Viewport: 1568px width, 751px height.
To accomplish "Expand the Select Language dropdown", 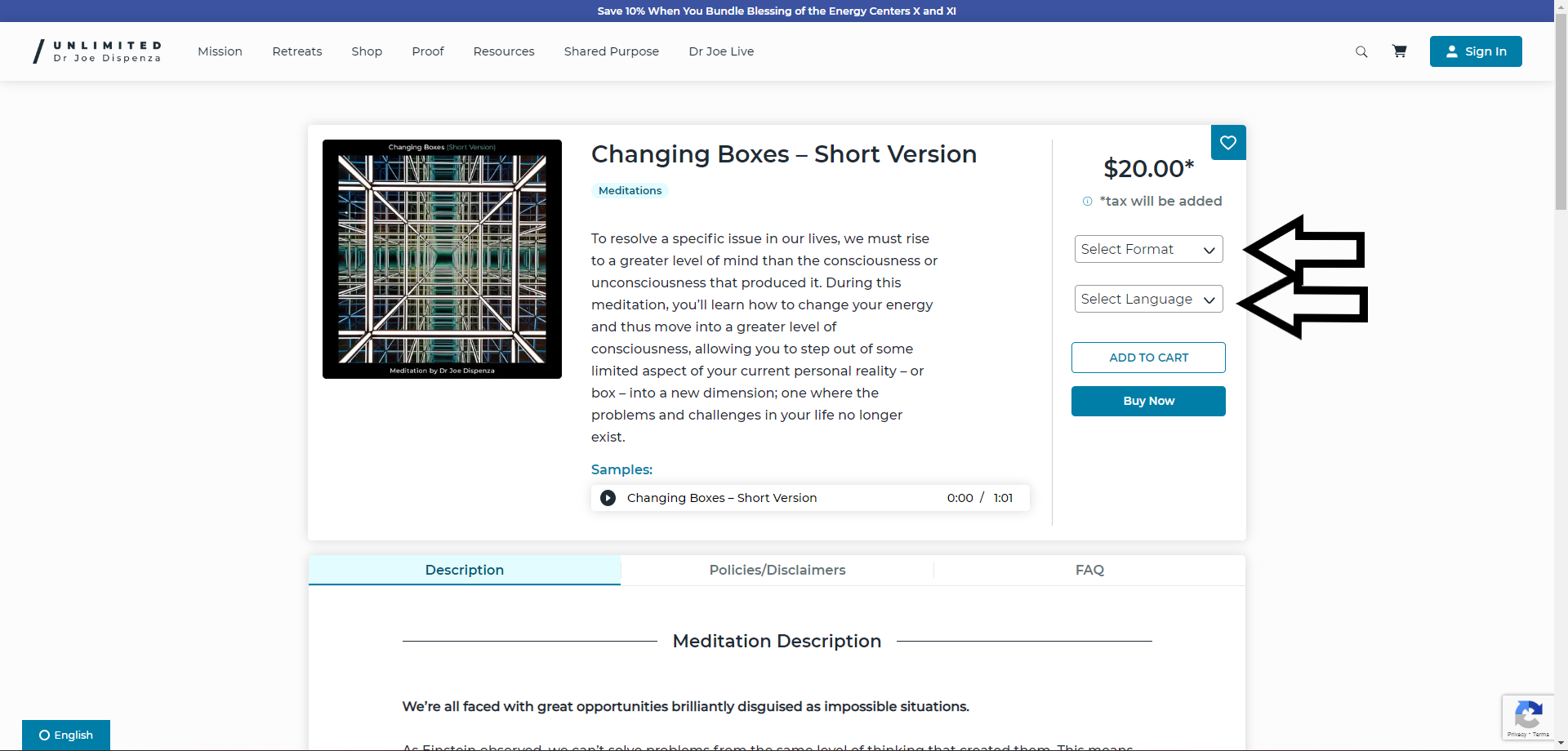I will click(1148, 299).
